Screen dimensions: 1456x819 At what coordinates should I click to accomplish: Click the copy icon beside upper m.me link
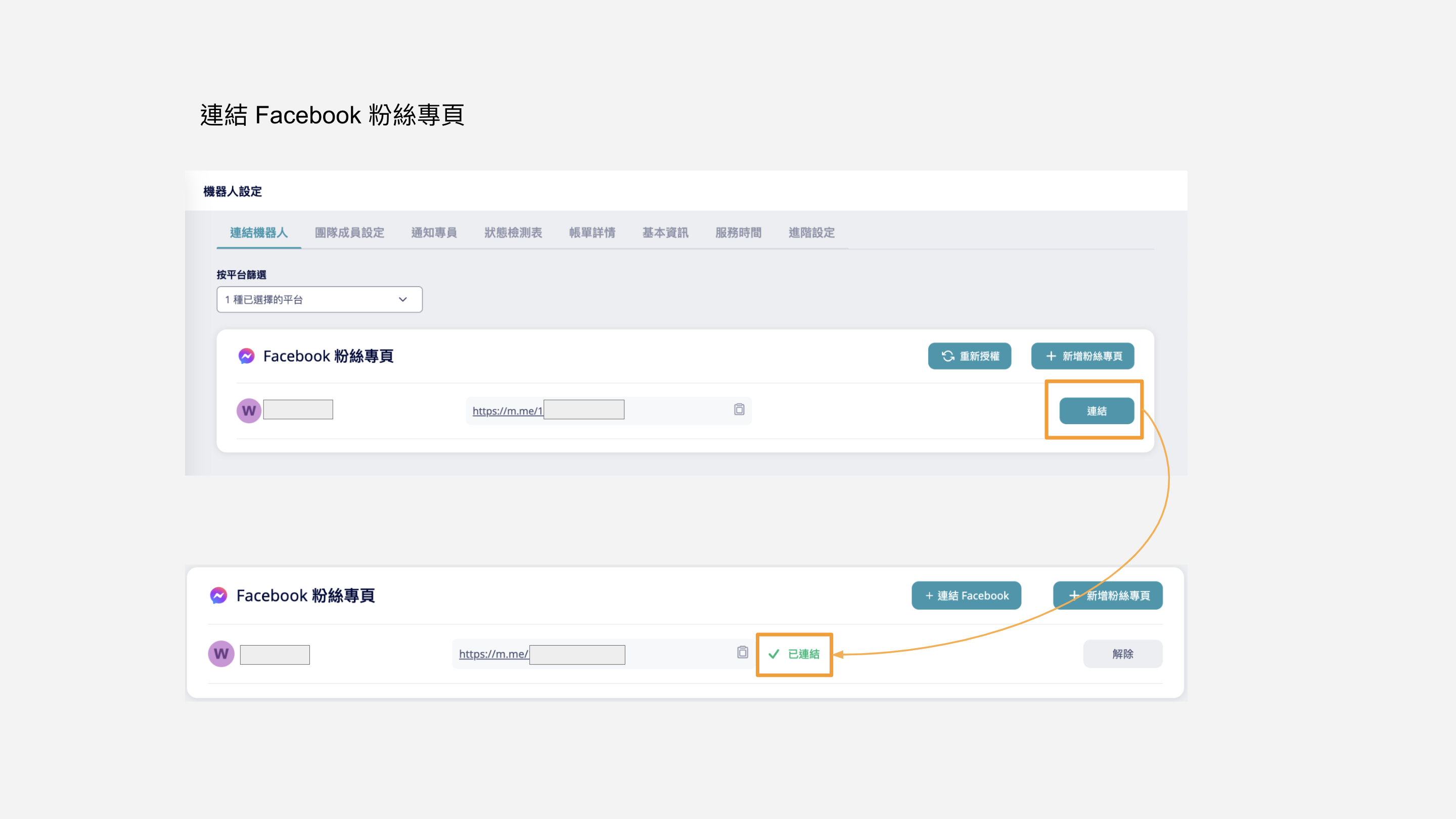coord(739,409)
